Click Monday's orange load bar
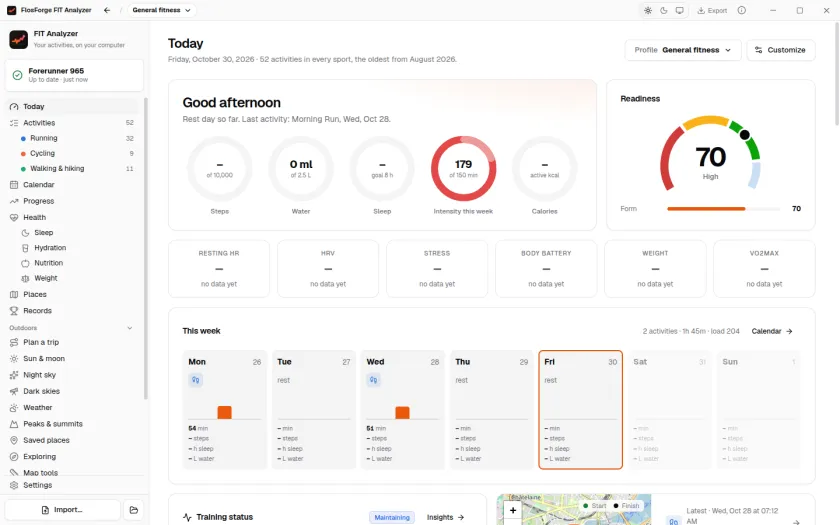Image resolution: width=840 pixels, height=525 pixels. pyautogui.click(x=224, y=412)
